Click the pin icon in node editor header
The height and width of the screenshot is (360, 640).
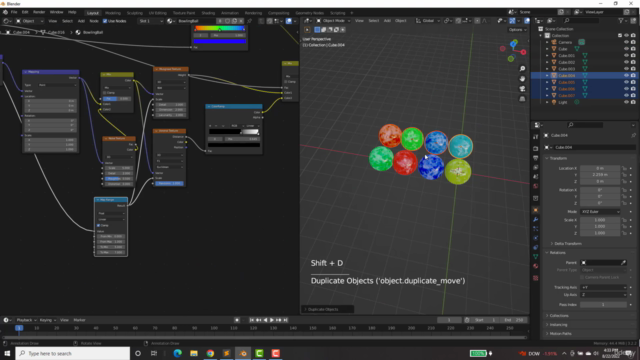click(x=249, y=21)
